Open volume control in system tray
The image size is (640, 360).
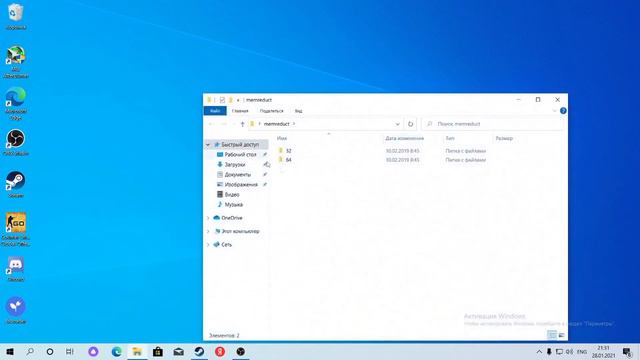[570, 351]
